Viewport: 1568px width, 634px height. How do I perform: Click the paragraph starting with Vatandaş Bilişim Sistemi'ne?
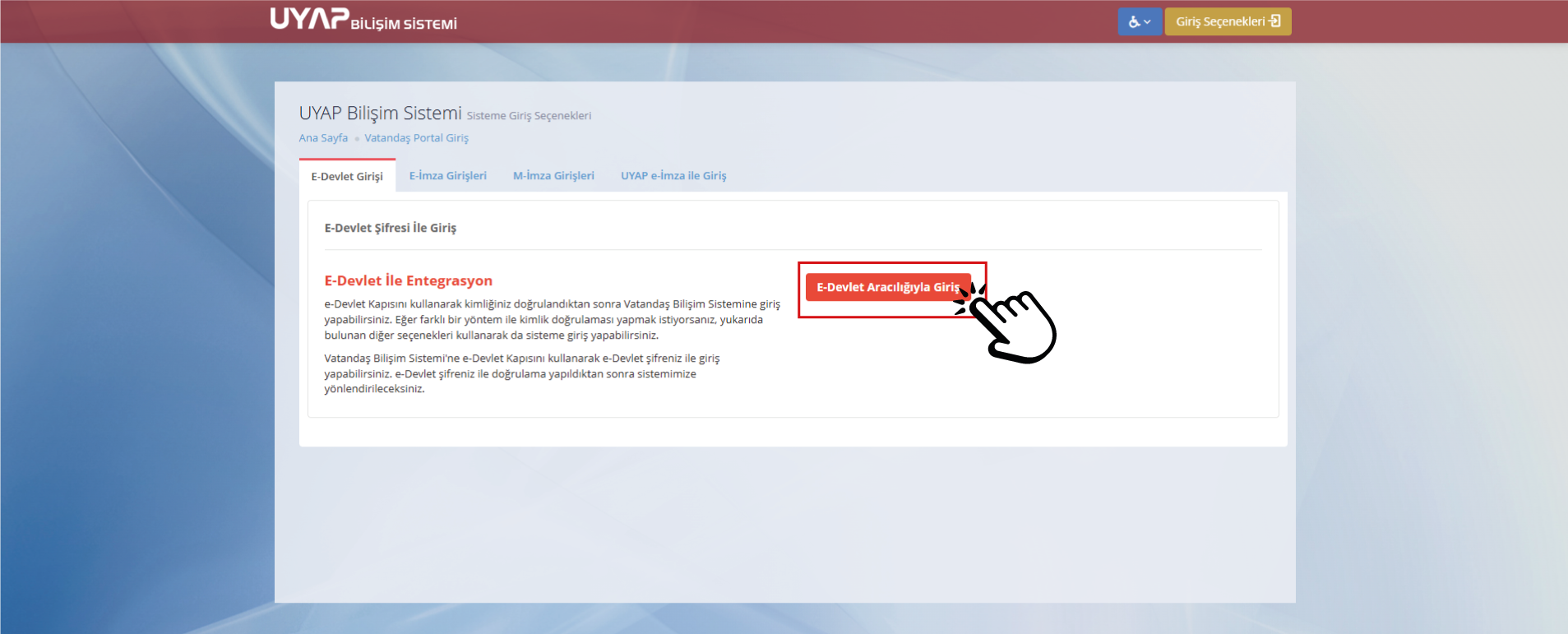click(x=521, y=373)
